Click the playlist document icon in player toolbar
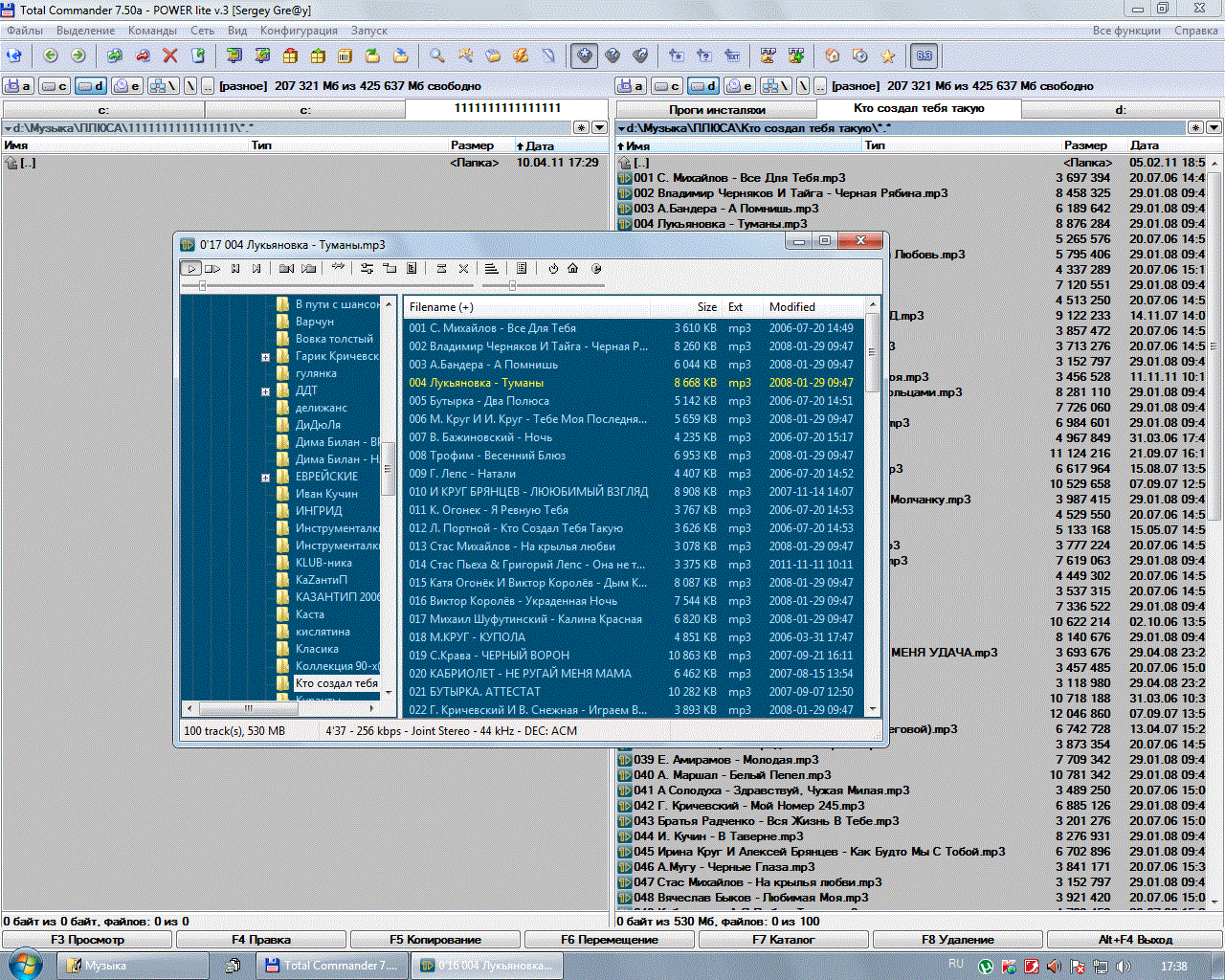 [x=522, y=269]
